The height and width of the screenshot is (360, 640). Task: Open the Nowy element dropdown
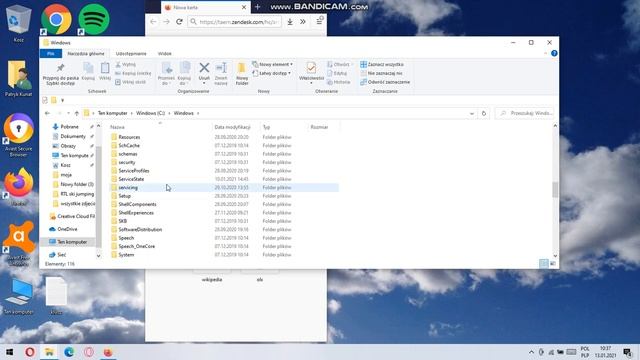pyautogui.click(x=272, y=64)
